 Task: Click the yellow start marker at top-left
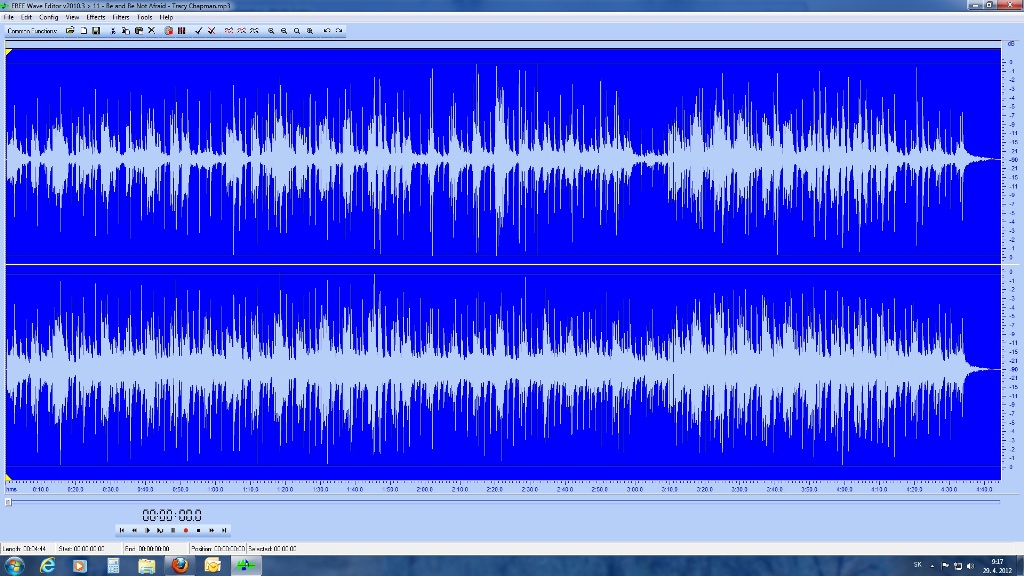(x=8, y=52)
